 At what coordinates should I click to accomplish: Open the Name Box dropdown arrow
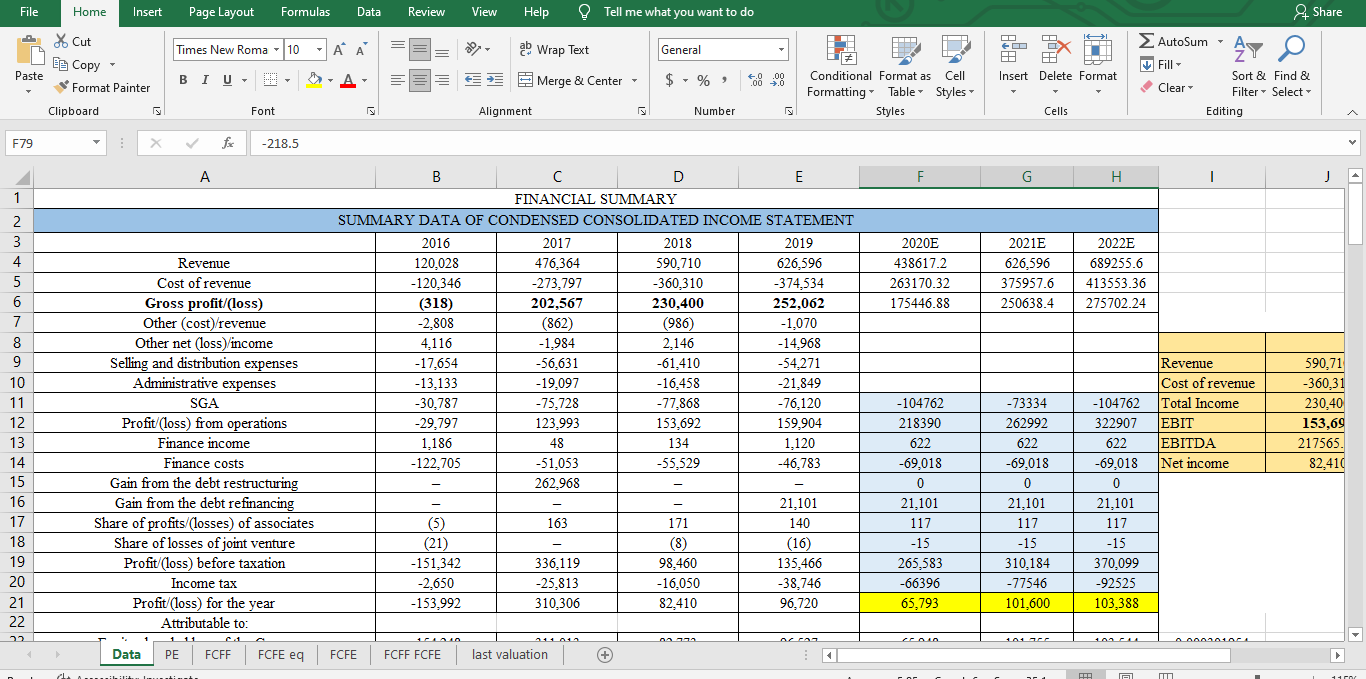click(96, 143)
